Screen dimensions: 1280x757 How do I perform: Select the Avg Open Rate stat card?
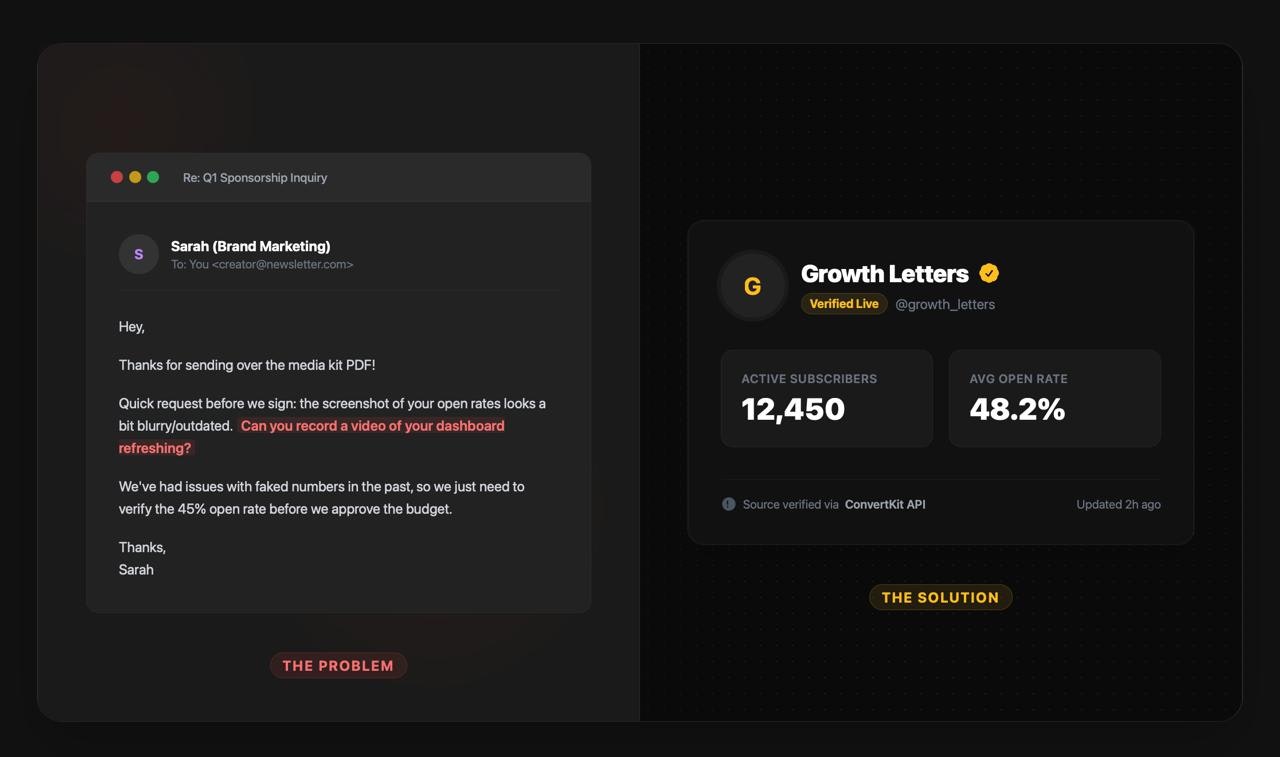[x=1055, y=398]
